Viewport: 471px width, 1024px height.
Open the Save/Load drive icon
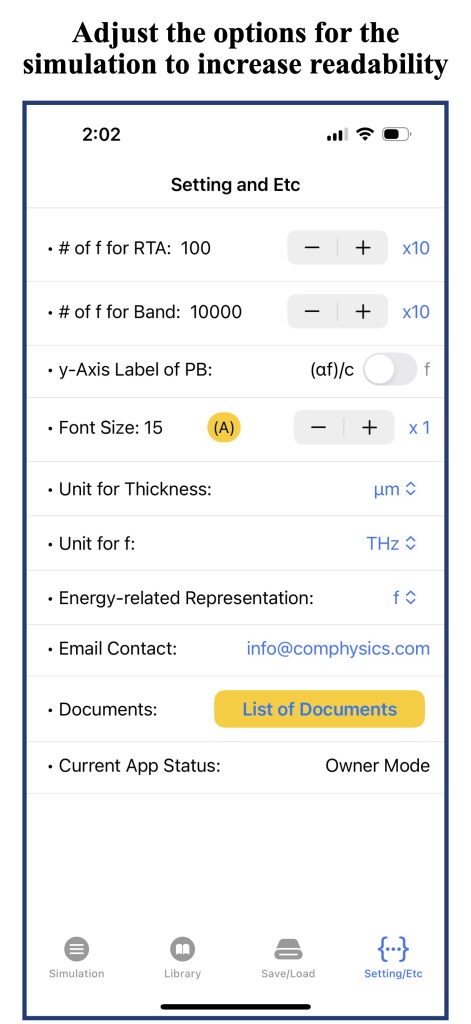[x=287, y=948]
